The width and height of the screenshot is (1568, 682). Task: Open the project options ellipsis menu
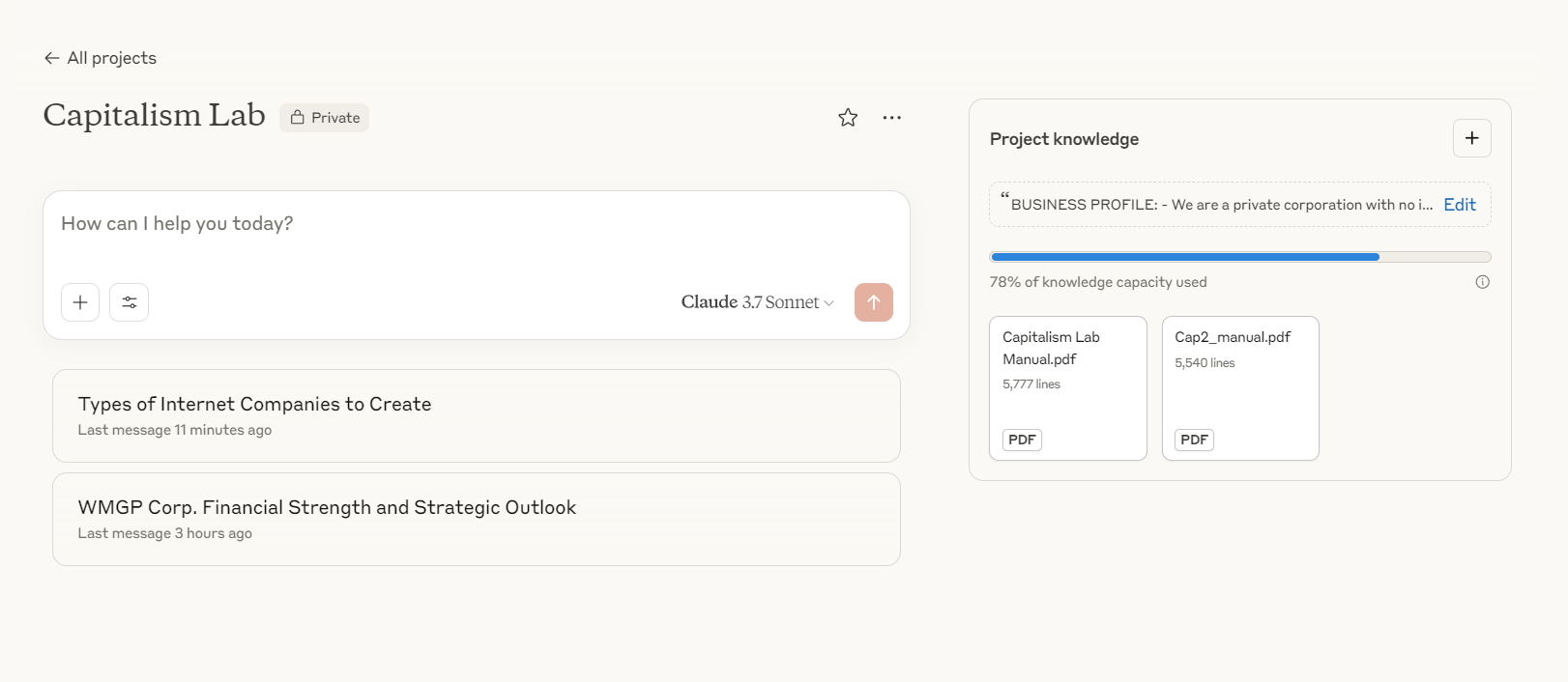point(892,118)
